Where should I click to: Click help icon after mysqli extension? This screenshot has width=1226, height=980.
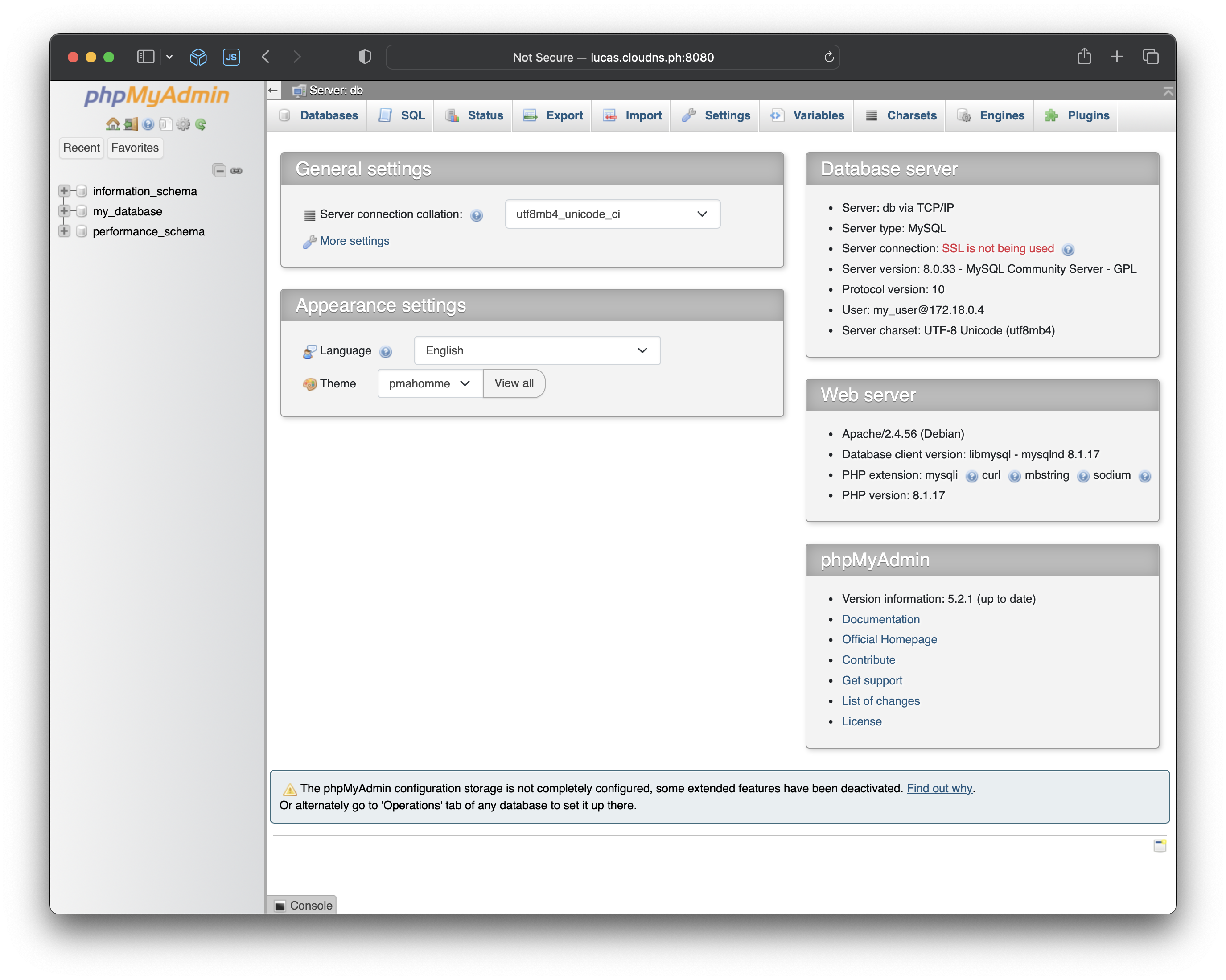coord(972,476)
